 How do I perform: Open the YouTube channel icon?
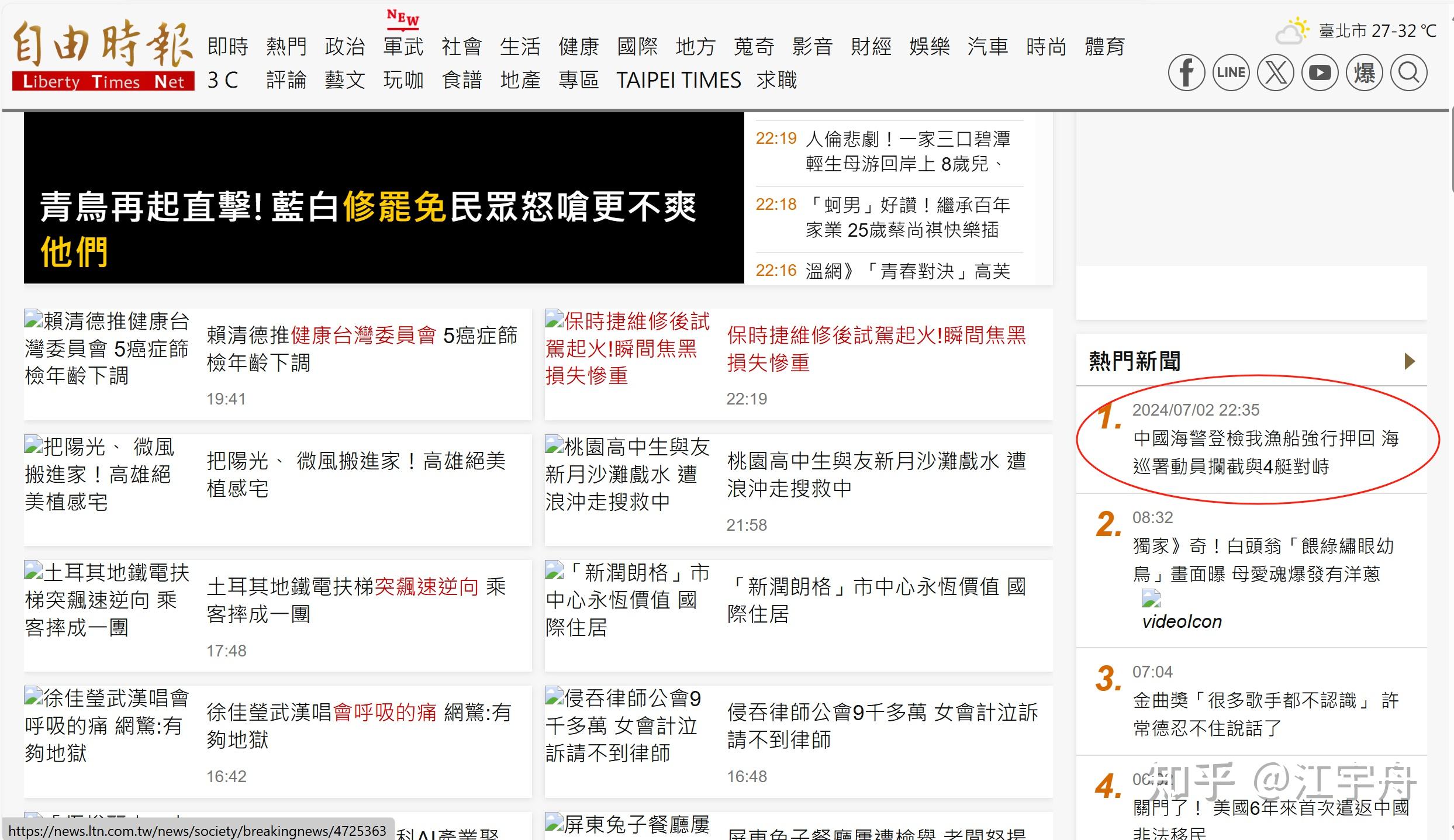click(1320, 72)
